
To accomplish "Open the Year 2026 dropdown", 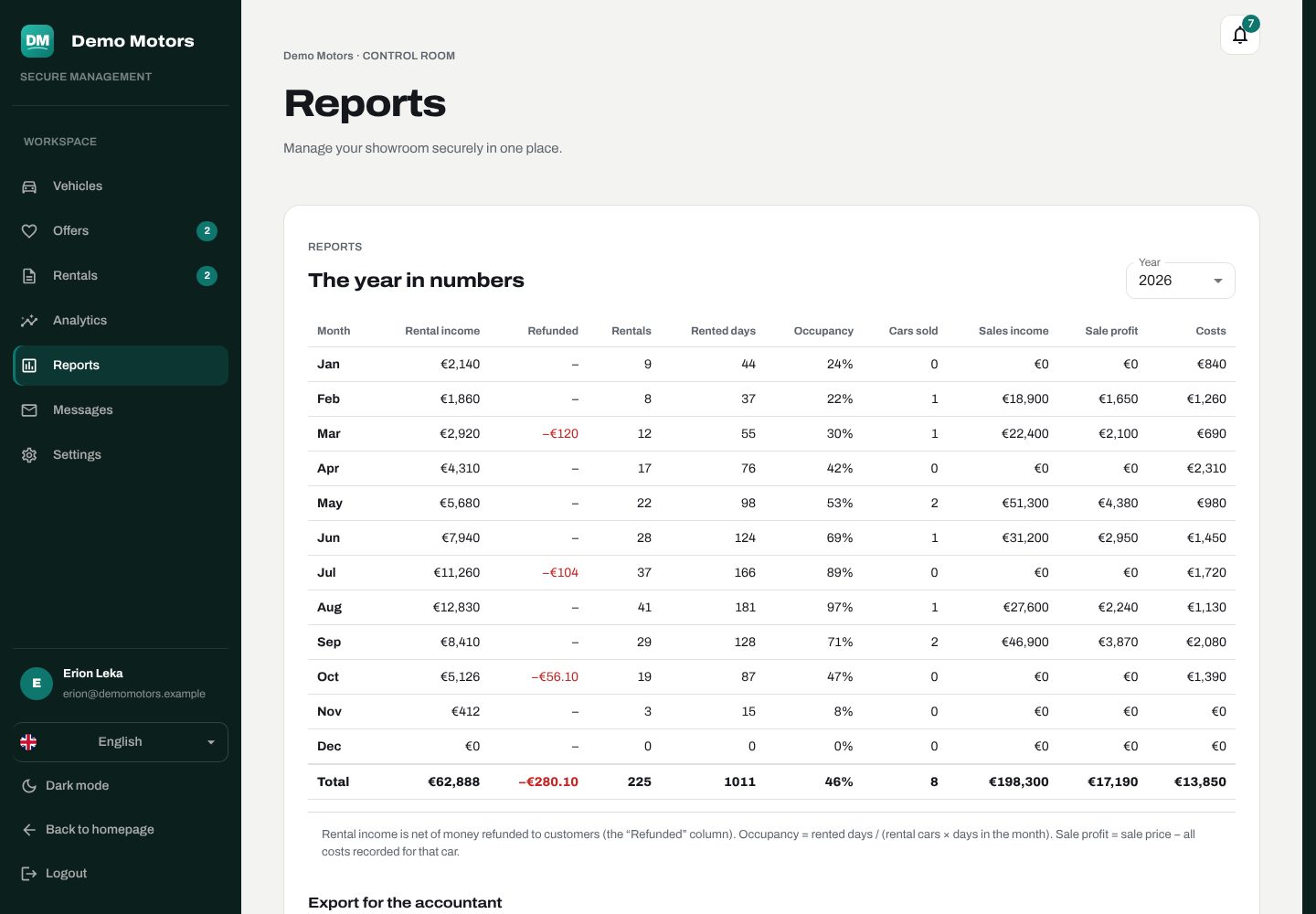I will (1181, 281).
